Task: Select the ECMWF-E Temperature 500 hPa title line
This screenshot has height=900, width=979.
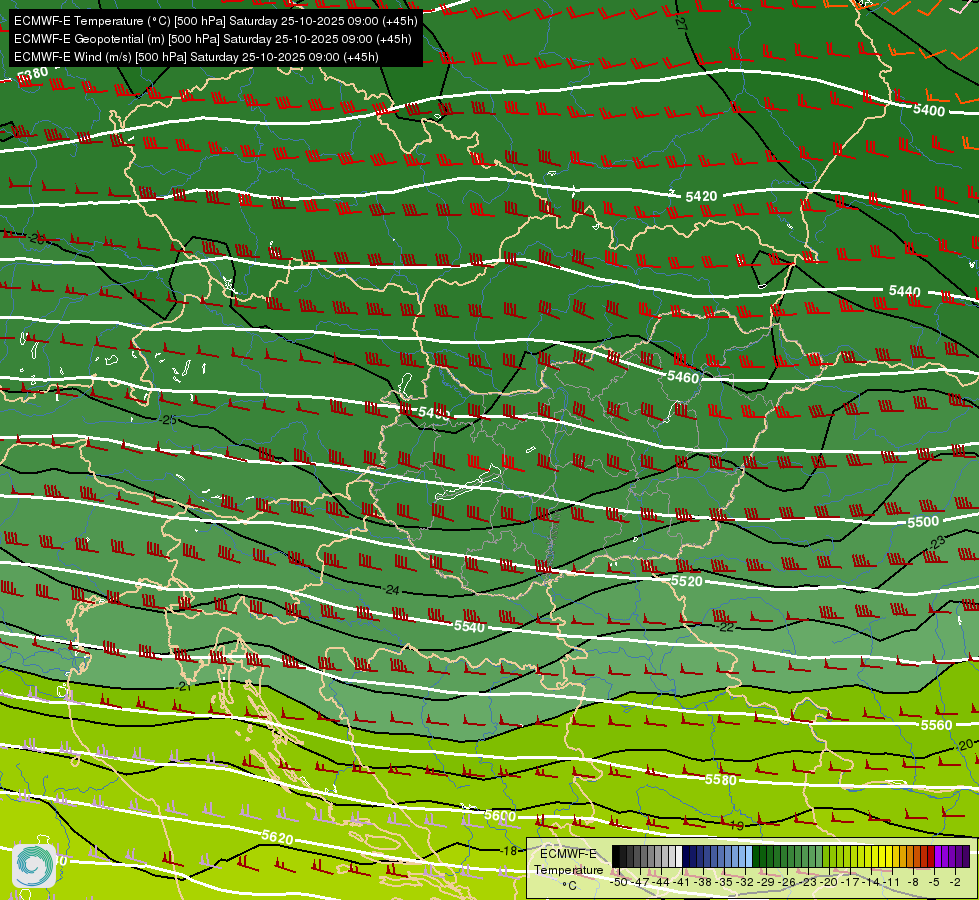Action: (215, 21)
